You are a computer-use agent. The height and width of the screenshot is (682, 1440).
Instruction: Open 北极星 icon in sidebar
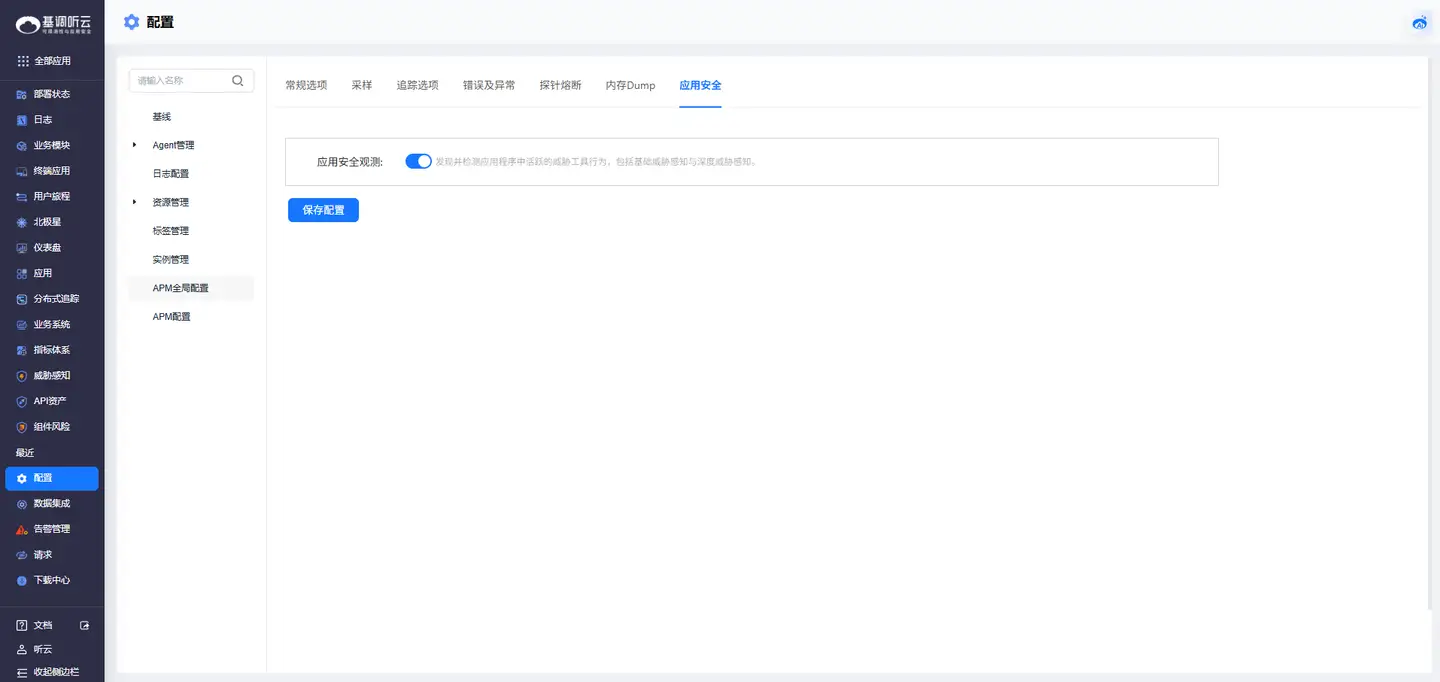(22, 222)
